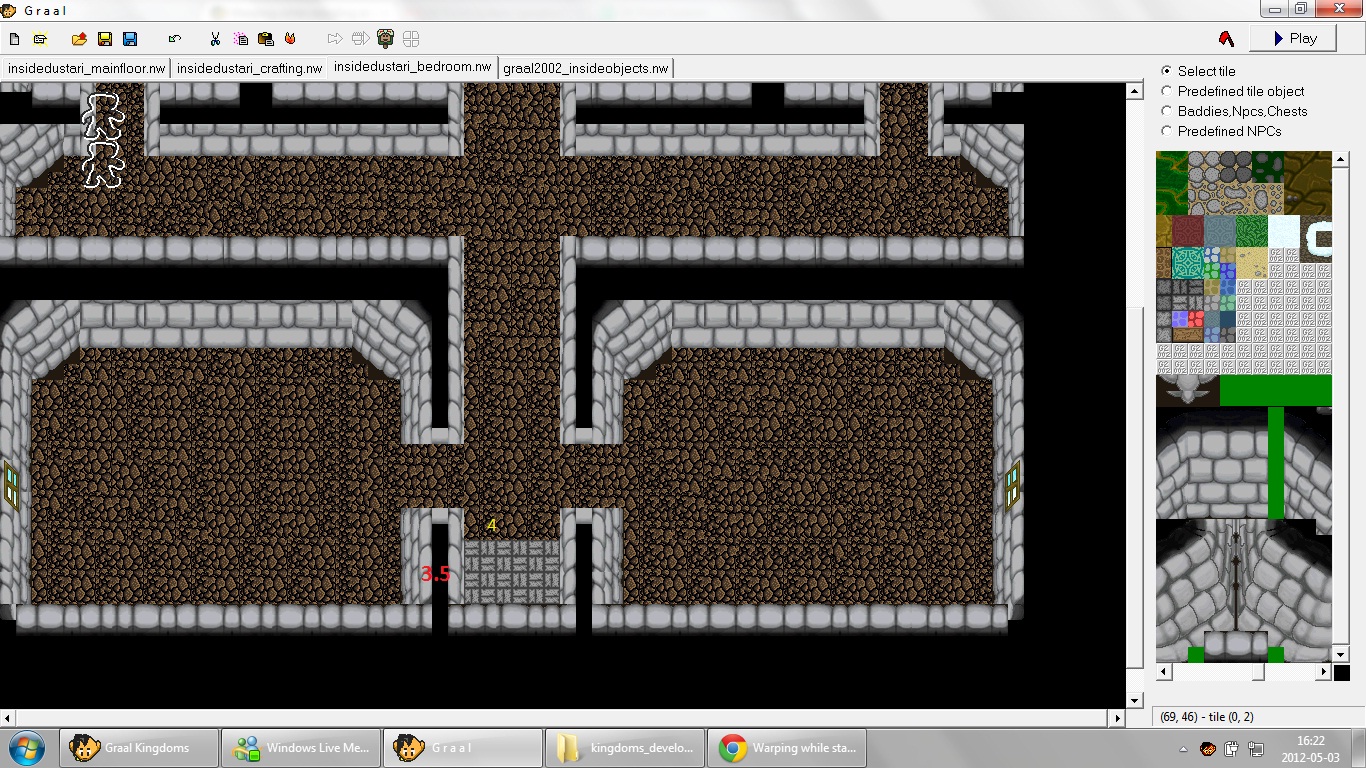This screenshot has height=768, width=1366.
Task: Open the graal2002_insideobjects.nw tab
Action: 586,69
